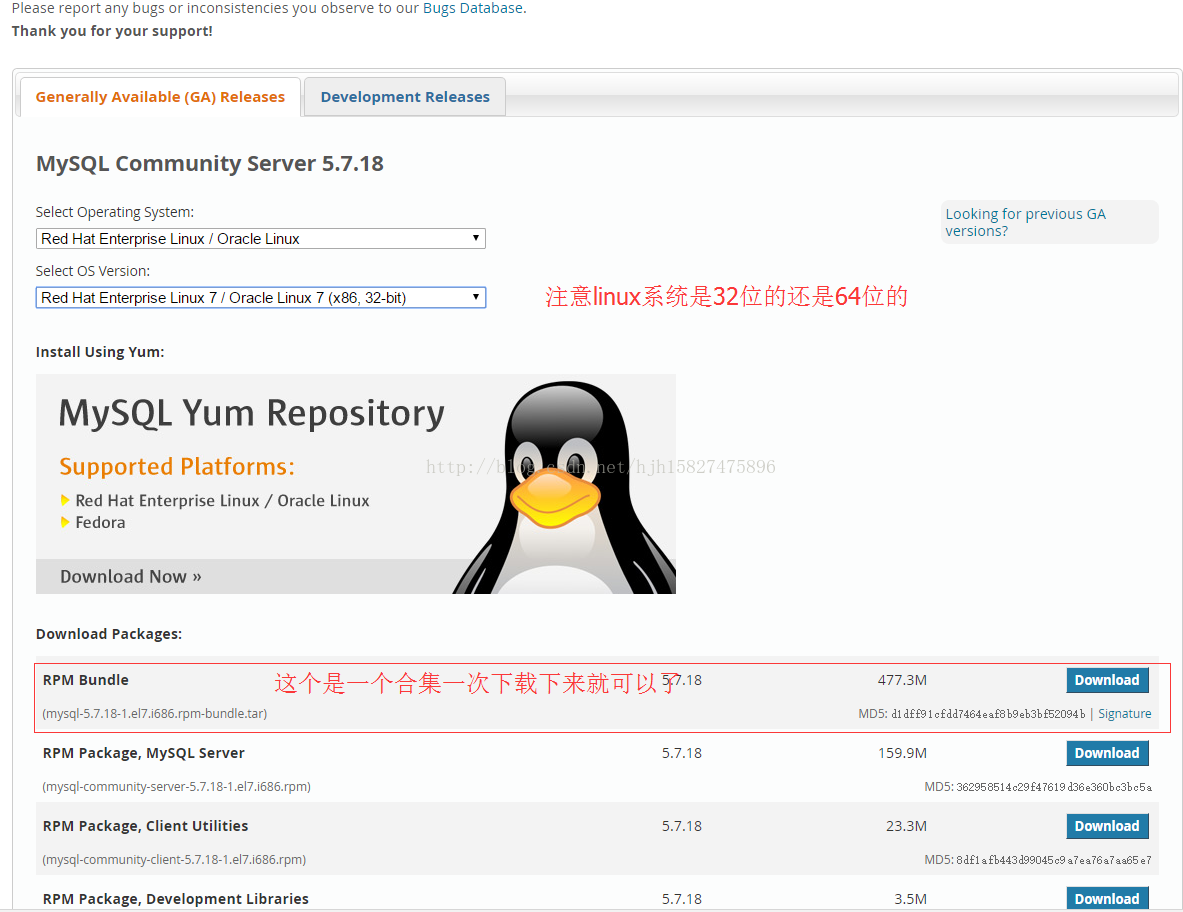Image resolution: width=1183 pixels, height=912 pixels.
Task: Click Download Now in Yum banner
Action: click(x=131, y=576)
